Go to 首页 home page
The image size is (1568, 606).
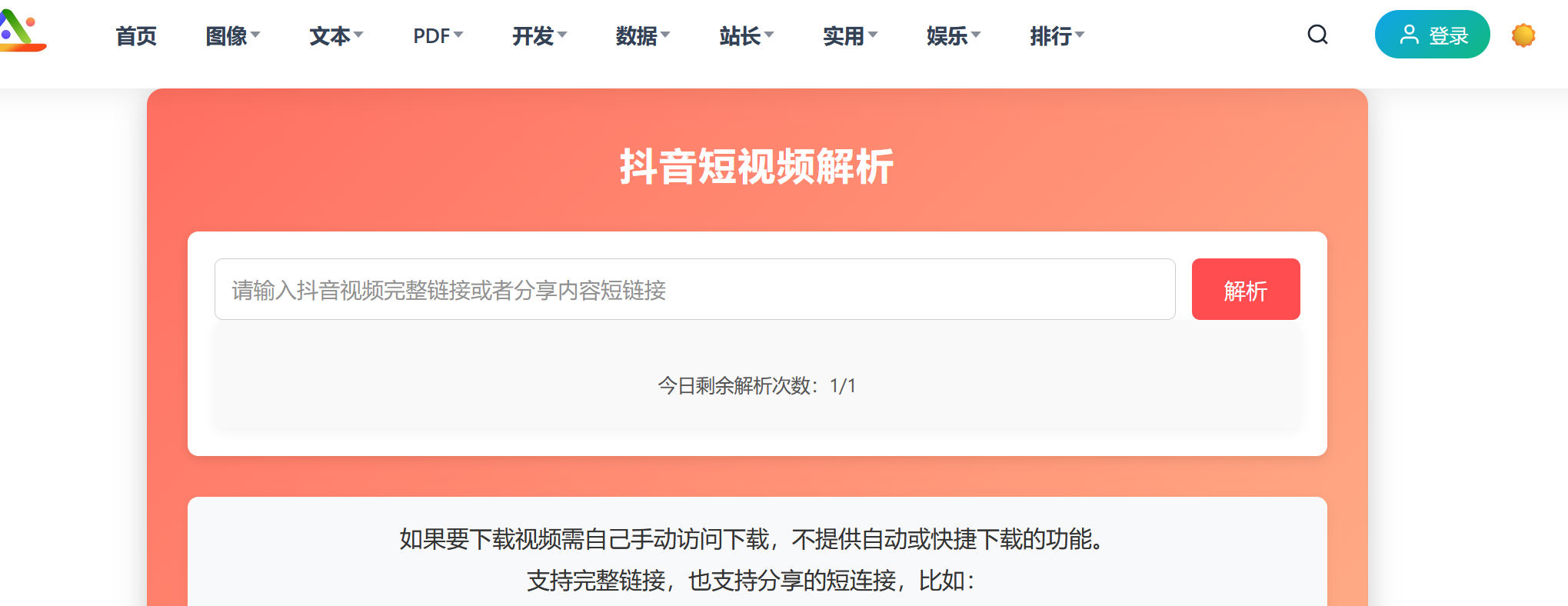(x=136, y=36)
